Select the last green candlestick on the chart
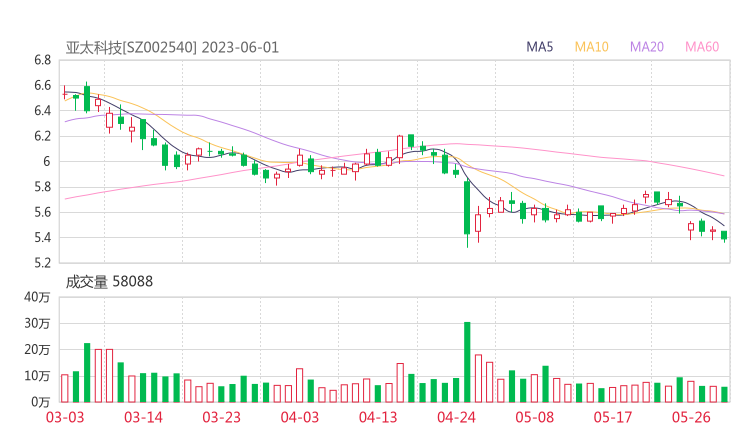 pos(724,236)
